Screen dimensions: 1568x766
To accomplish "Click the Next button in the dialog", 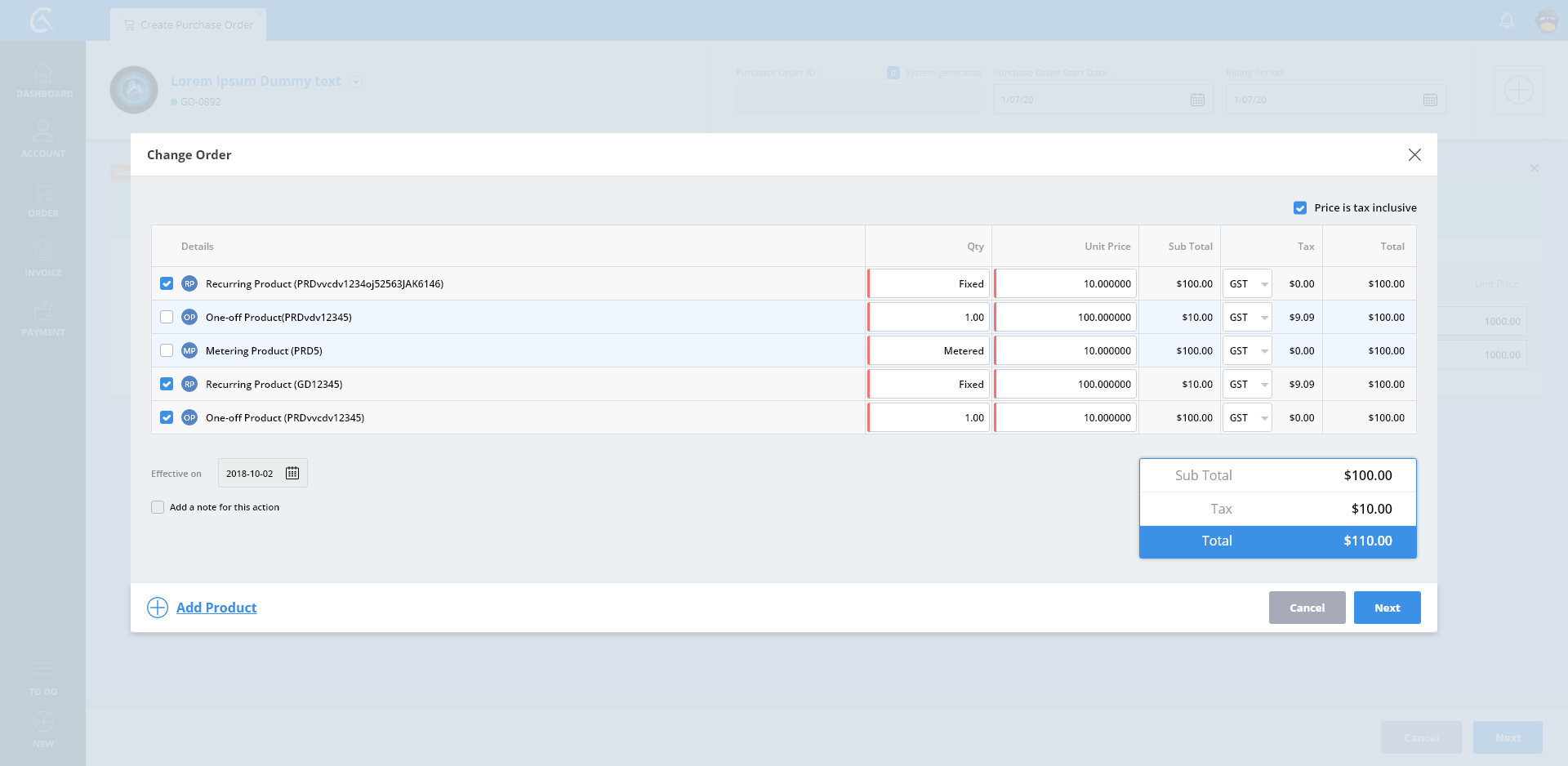I will pyautogui.click(x=1387, y=608).
